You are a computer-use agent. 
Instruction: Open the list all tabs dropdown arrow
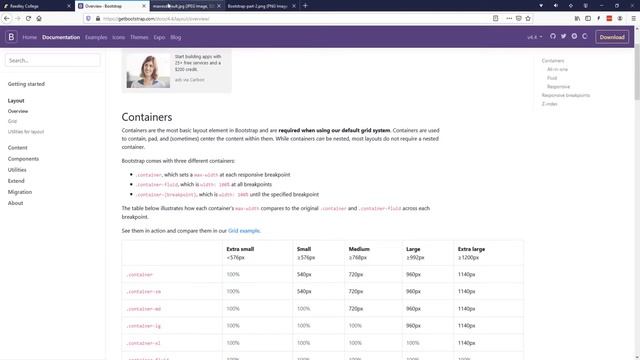click(x=541, y=6)
